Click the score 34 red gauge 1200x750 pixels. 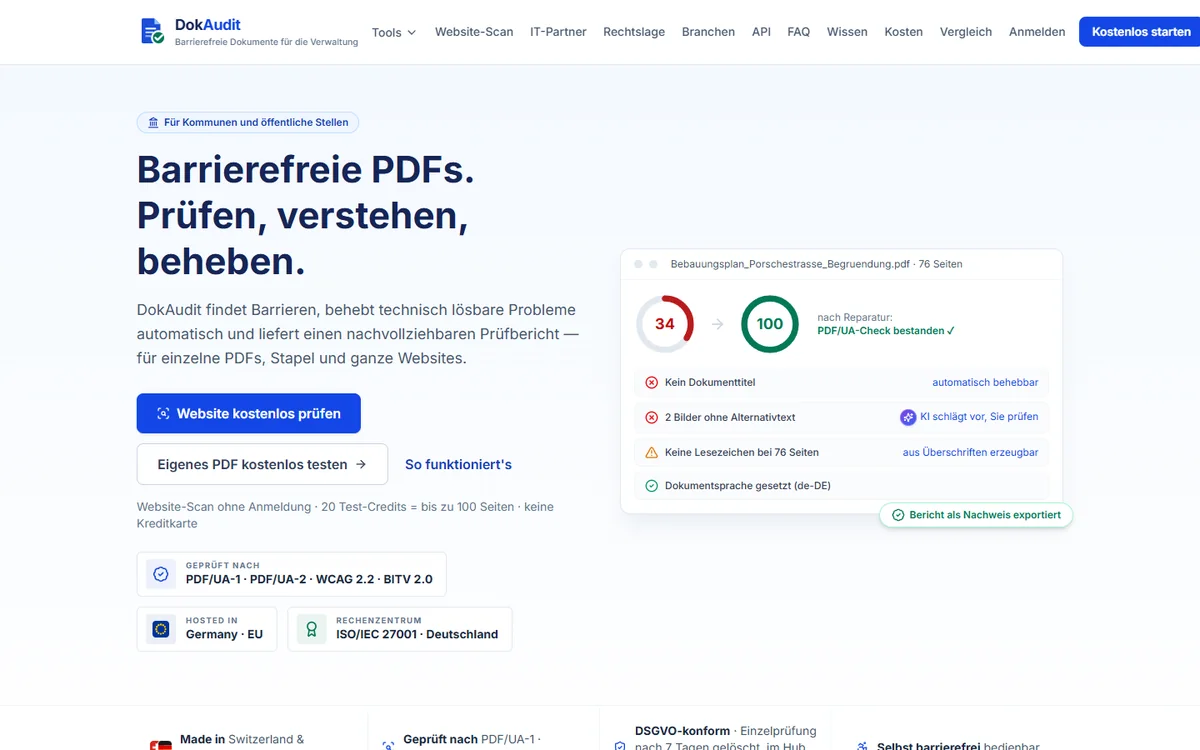[x=665, y=324]
